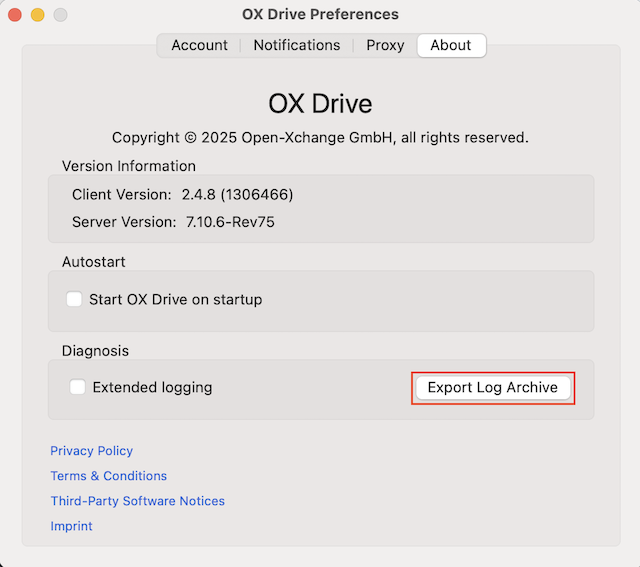640x567 pixels.
Task: Click the Server Version 7.10.6-Rev75 text
Action: 173,222
